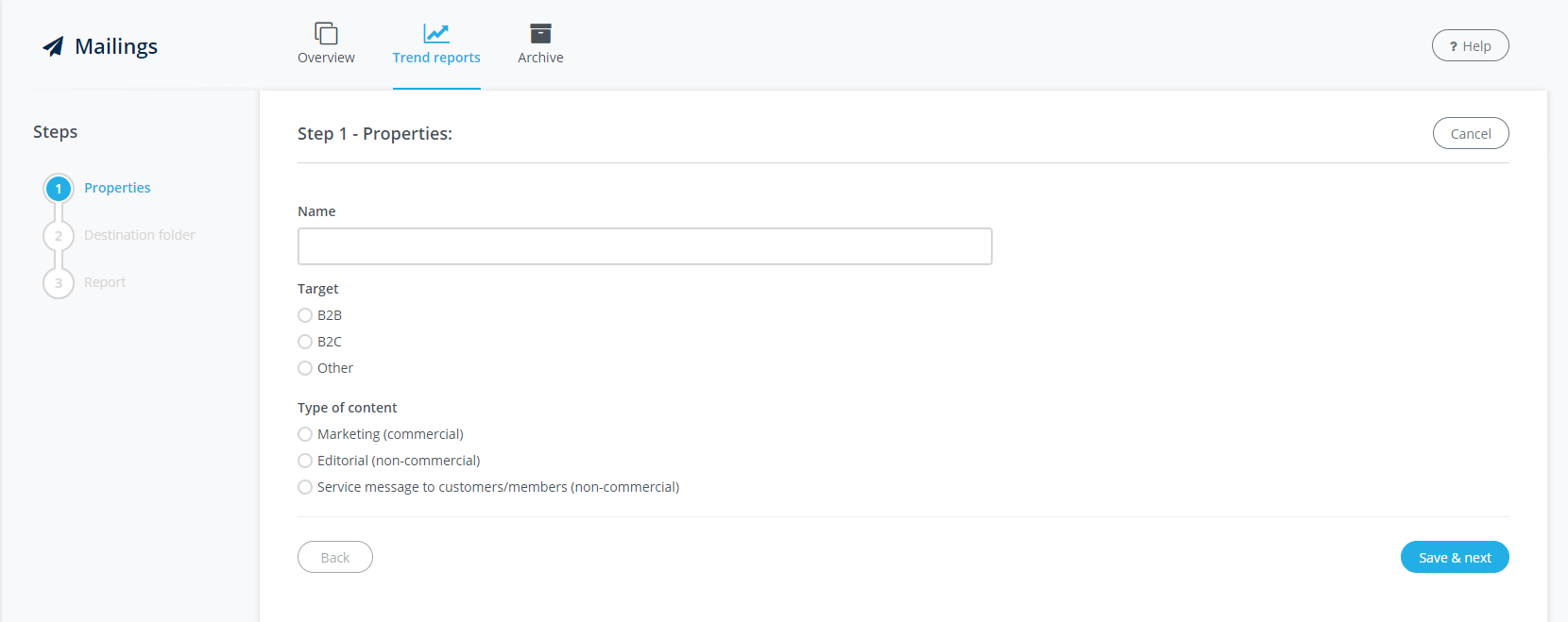
Task: Click the Name field label
Action: [x=316, y=211]
